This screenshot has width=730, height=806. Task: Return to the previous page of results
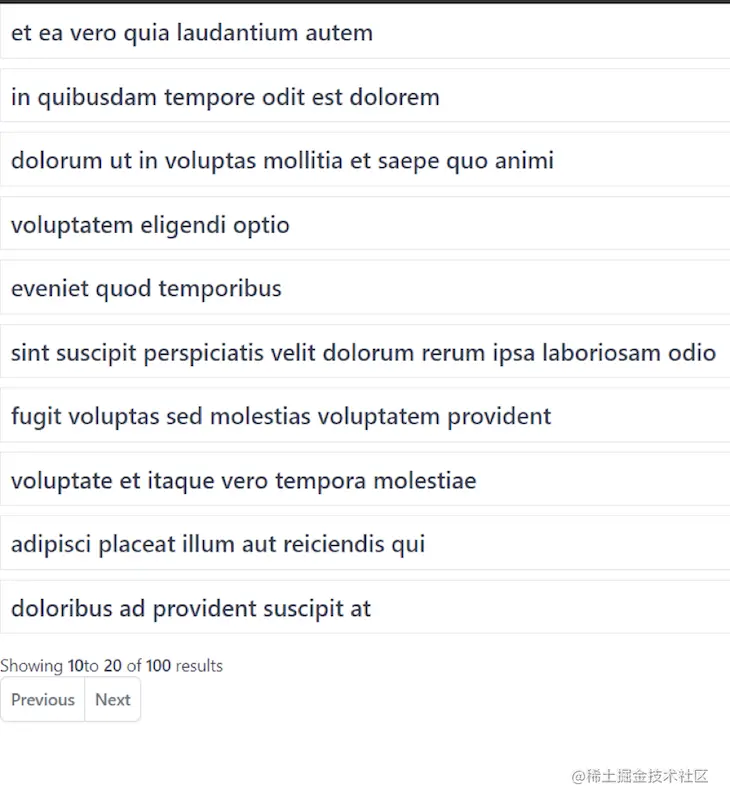[x=43, y=699]
